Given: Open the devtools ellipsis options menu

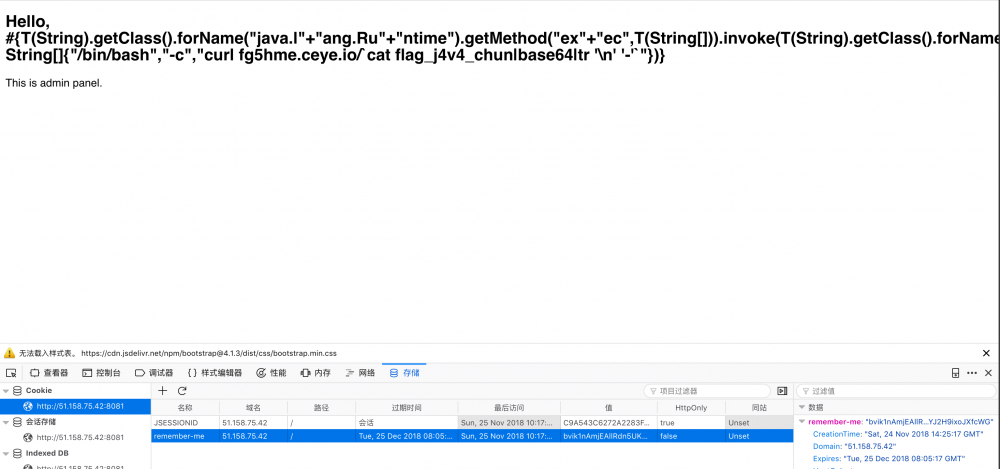Looking at the screenshot, I should point(972,373).
